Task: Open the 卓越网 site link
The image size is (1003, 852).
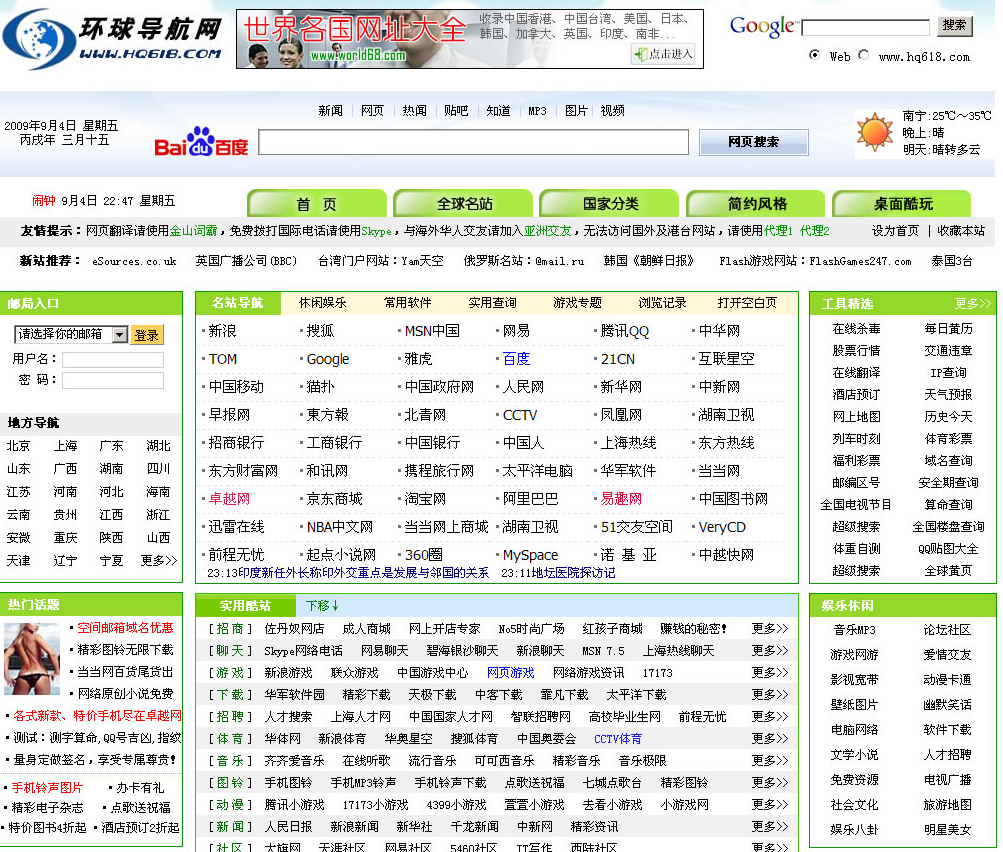Action: [x=229, y=499]
